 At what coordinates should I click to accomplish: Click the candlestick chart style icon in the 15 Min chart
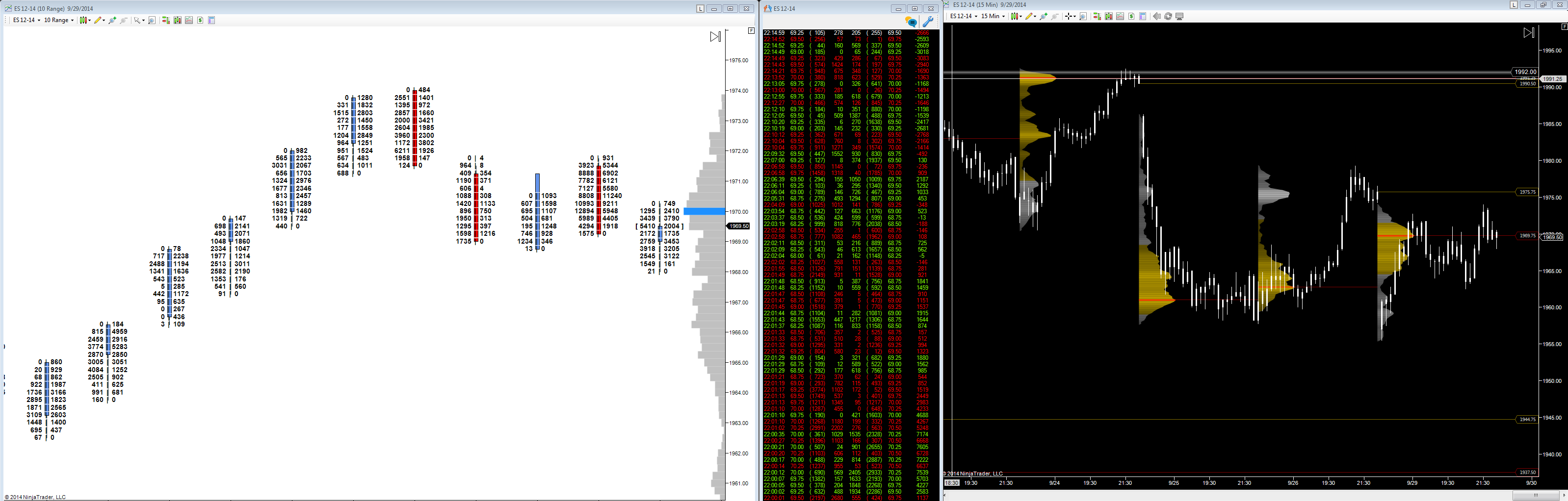click(1014, 16)
